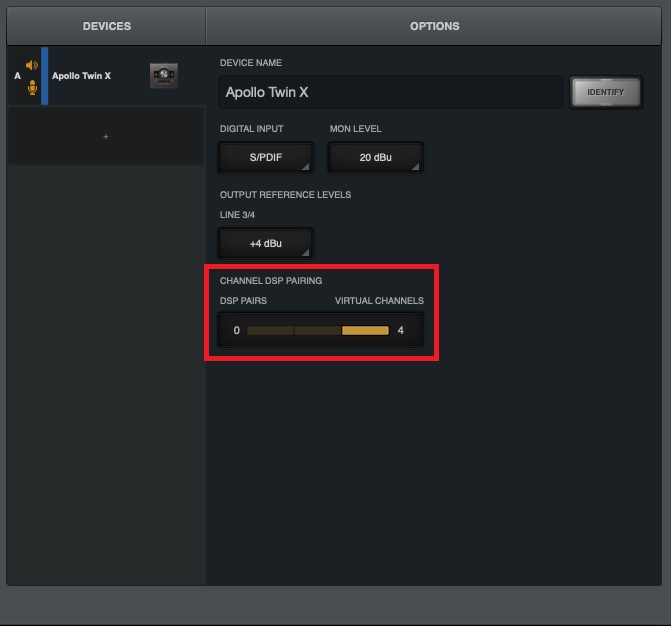The height and width of the screenshot is (626, 671).
Task: Click the Virtual Channels value 4
Action: click(x=401, y=330)
